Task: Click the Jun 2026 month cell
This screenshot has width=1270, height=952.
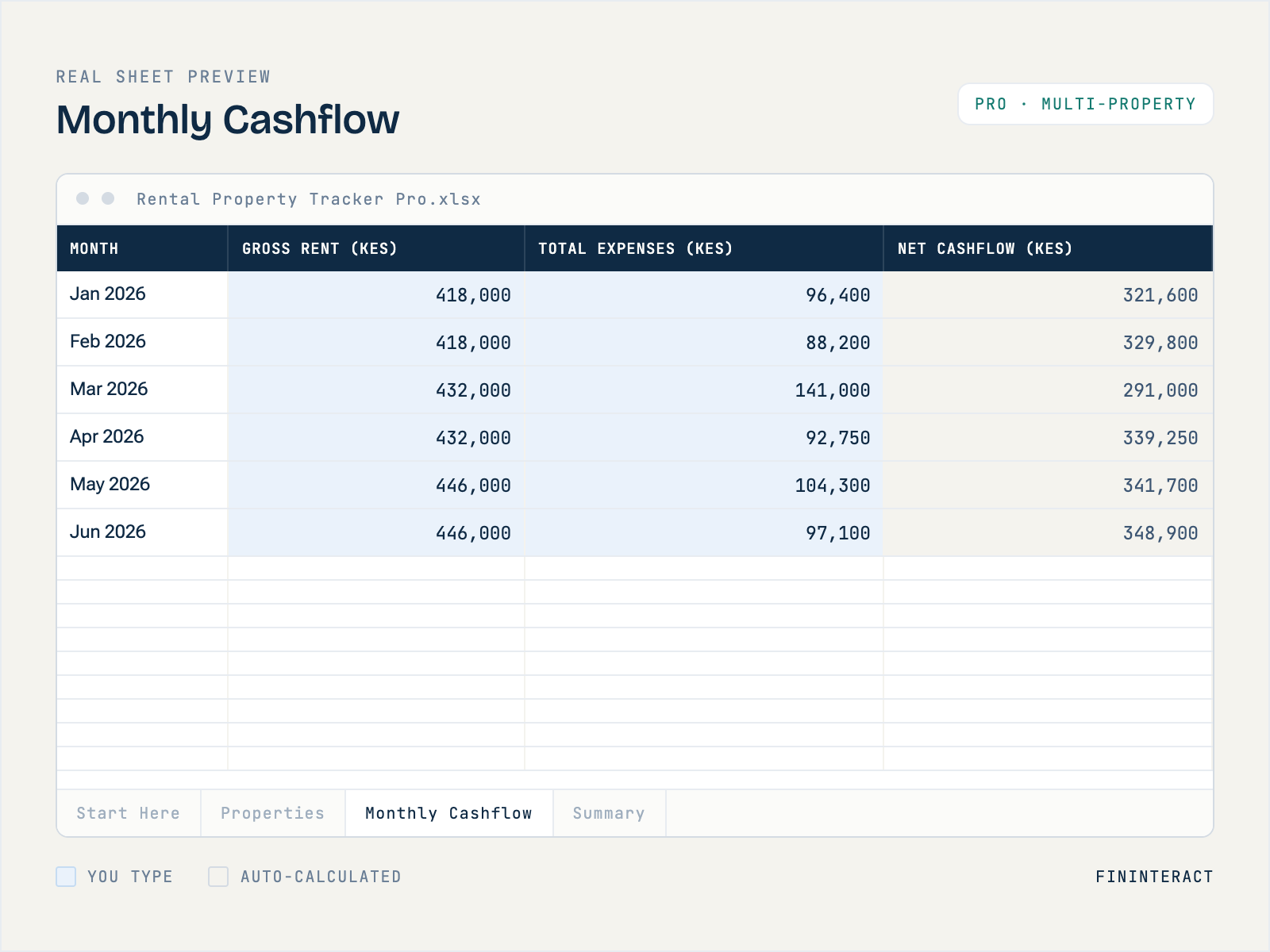Action: (142, 532)
